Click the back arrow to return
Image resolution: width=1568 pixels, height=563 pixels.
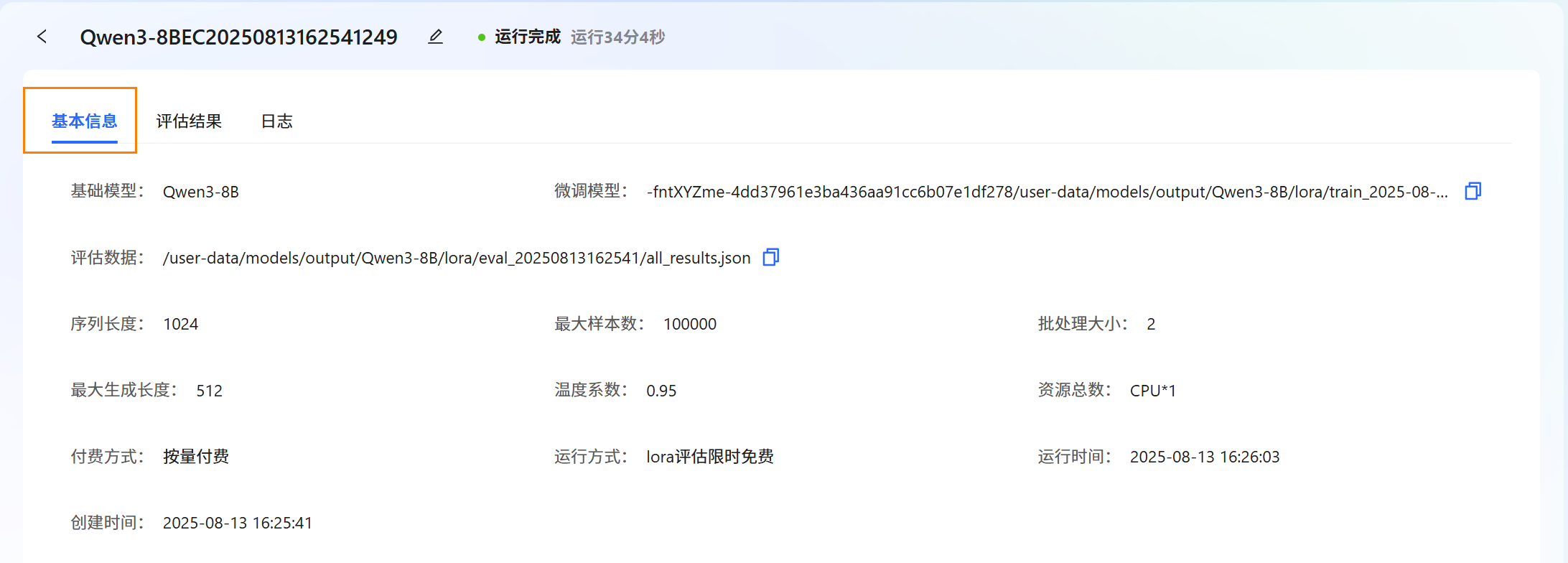[42, 37]
